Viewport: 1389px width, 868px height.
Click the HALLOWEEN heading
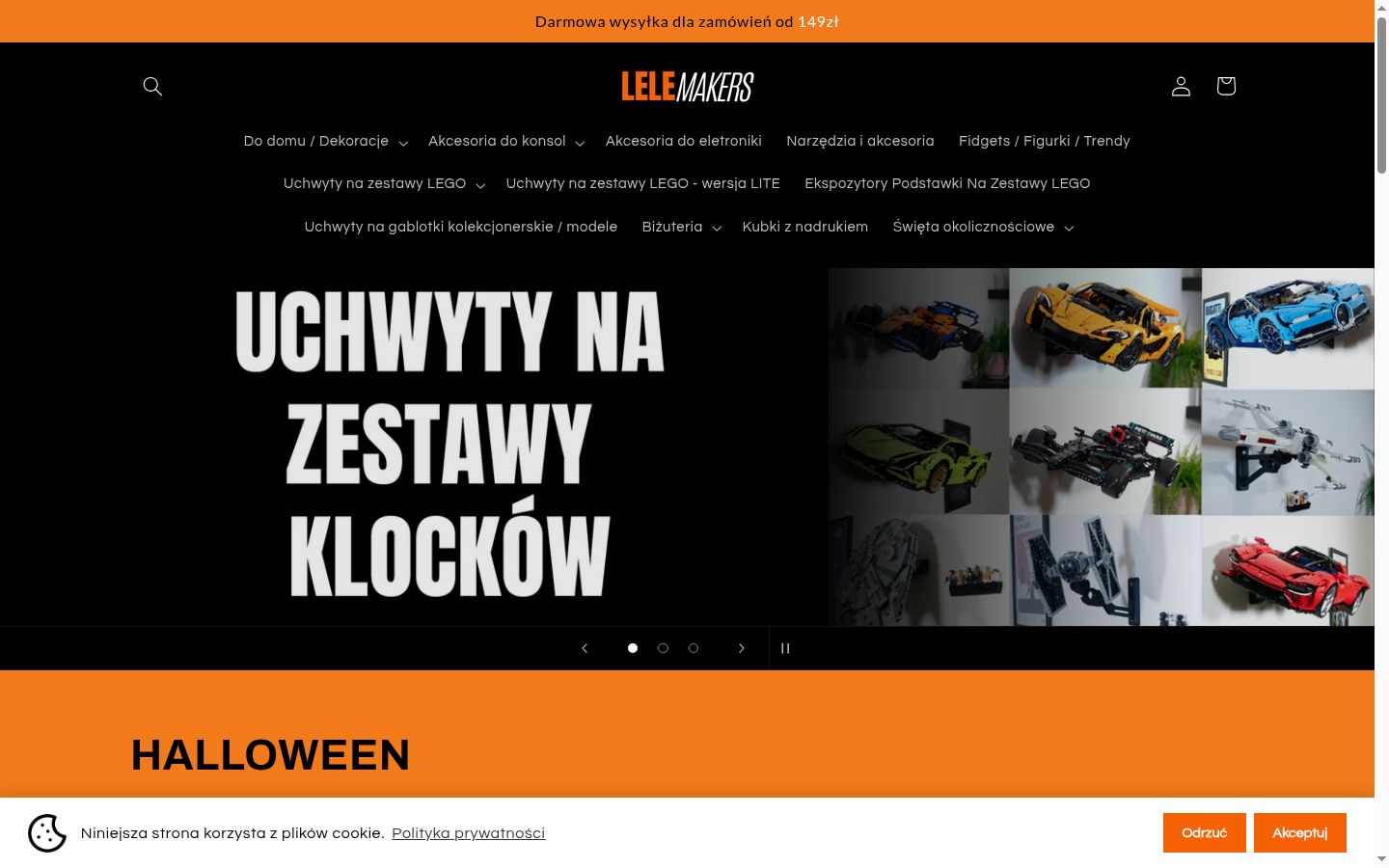pyautogui.click(x=271, y=755)
